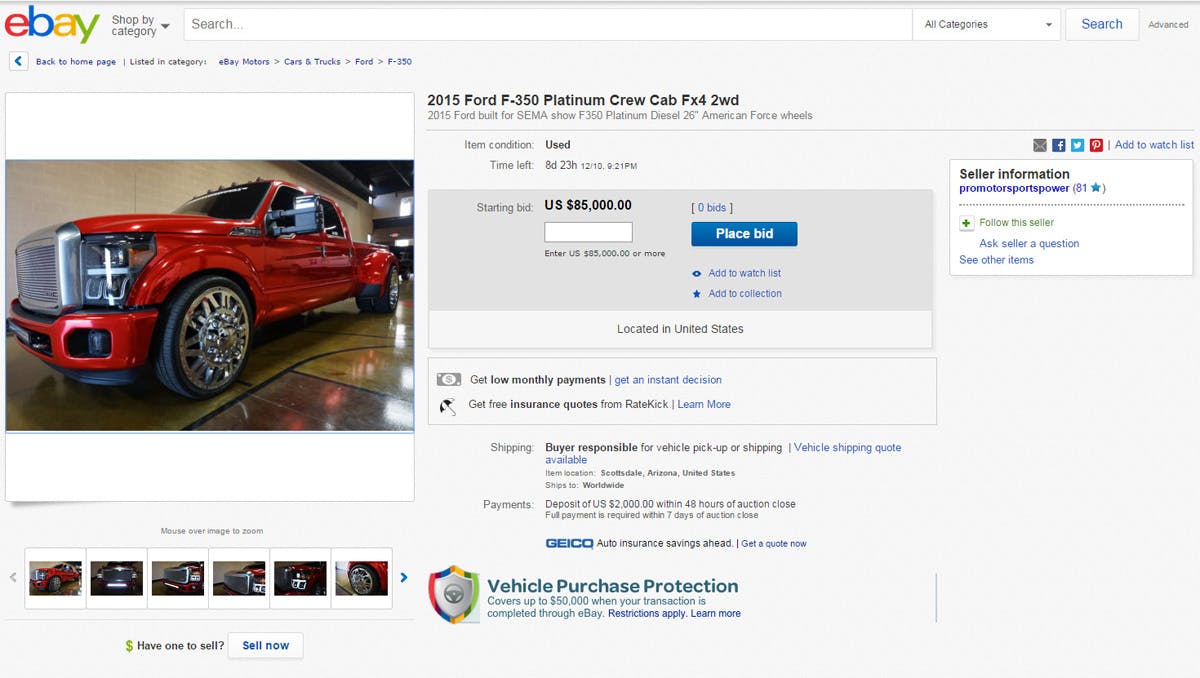Share listing on Twitter

pos(1077,145)
